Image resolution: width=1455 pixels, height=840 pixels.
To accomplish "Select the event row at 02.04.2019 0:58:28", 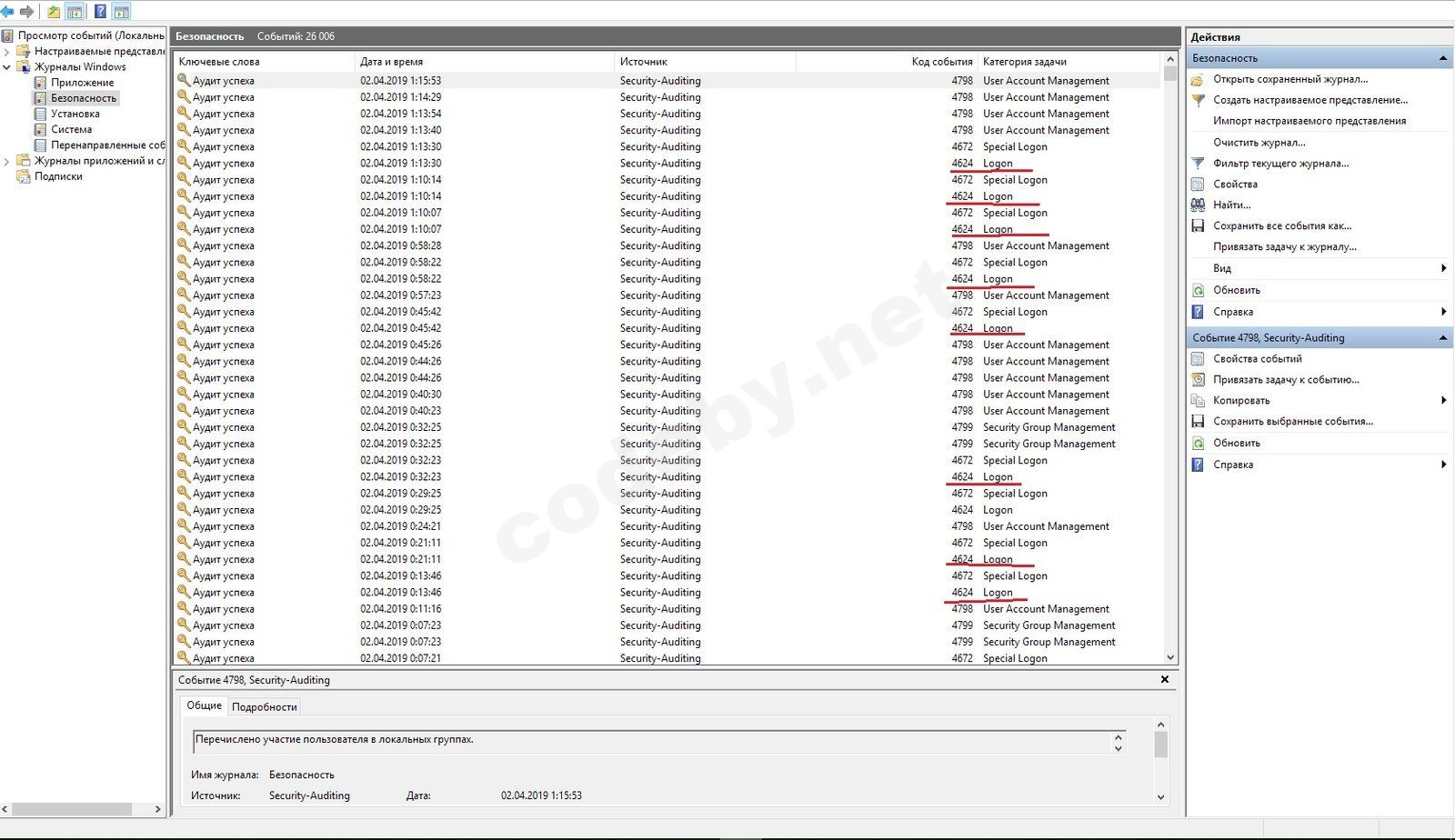I will [668, 245].
